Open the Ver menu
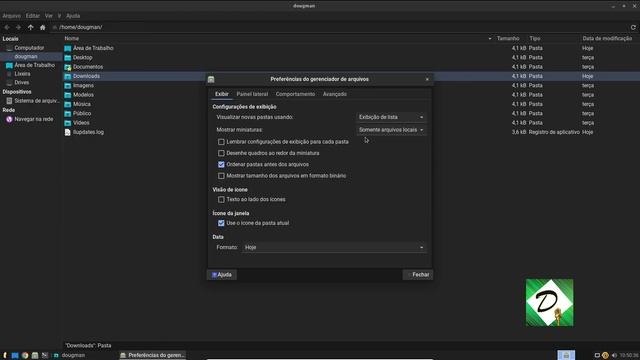This screenshot has height=360, width=640. 49,16
